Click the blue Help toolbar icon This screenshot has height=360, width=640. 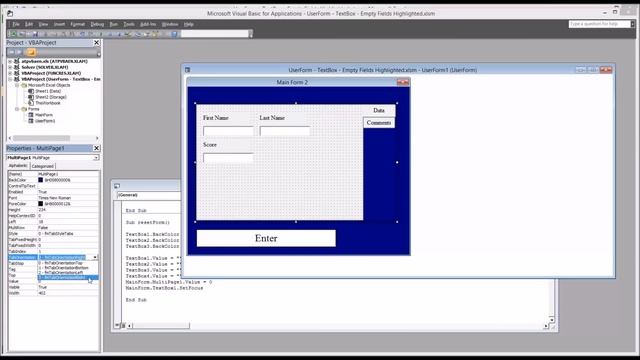point(174,34)
